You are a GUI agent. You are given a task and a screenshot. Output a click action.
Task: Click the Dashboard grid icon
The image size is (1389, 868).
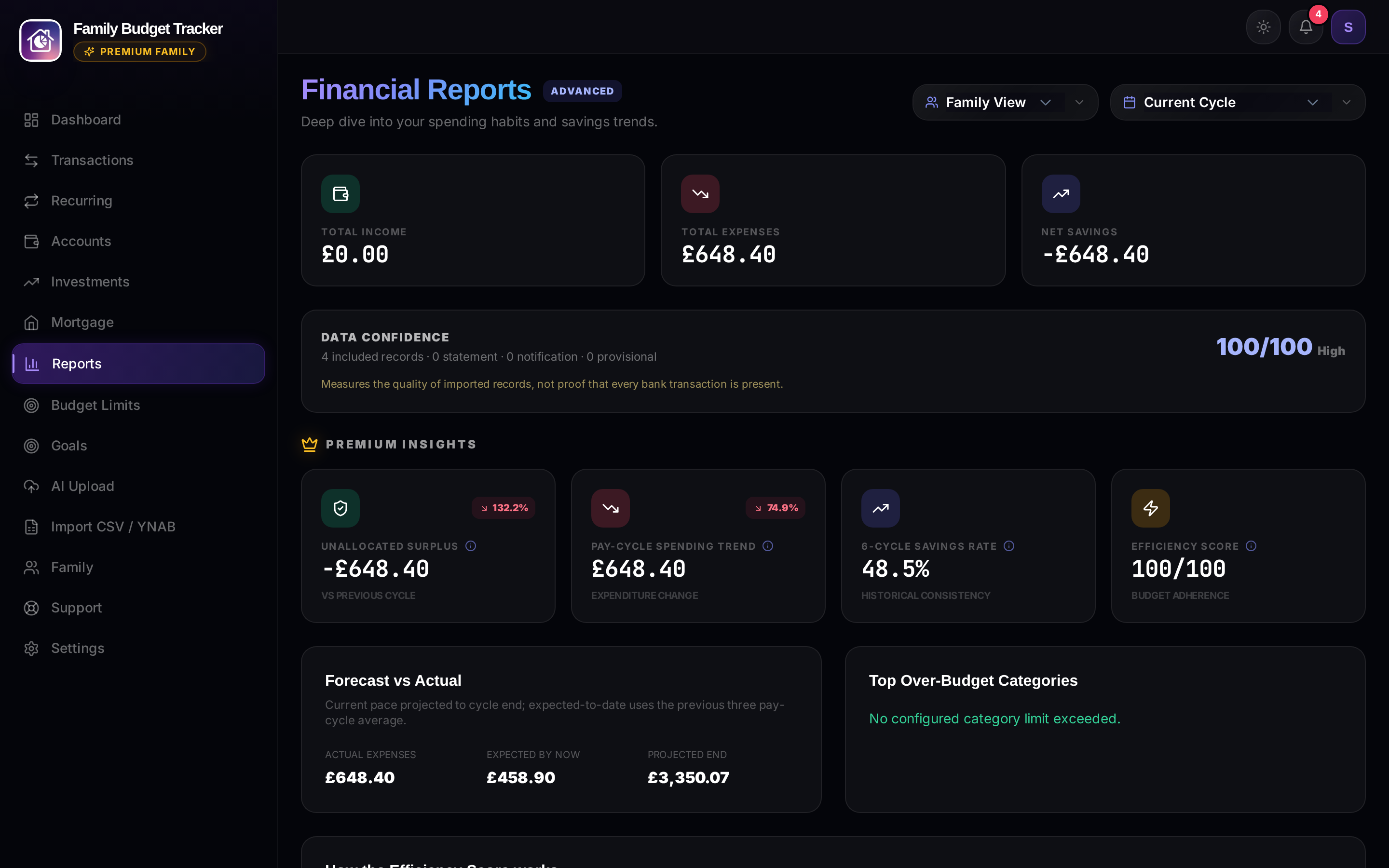click(31, 120)
